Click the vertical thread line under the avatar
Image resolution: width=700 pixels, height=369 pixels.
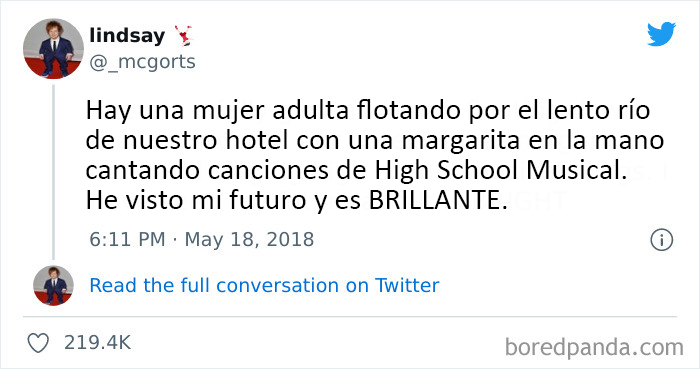(54, 172)
